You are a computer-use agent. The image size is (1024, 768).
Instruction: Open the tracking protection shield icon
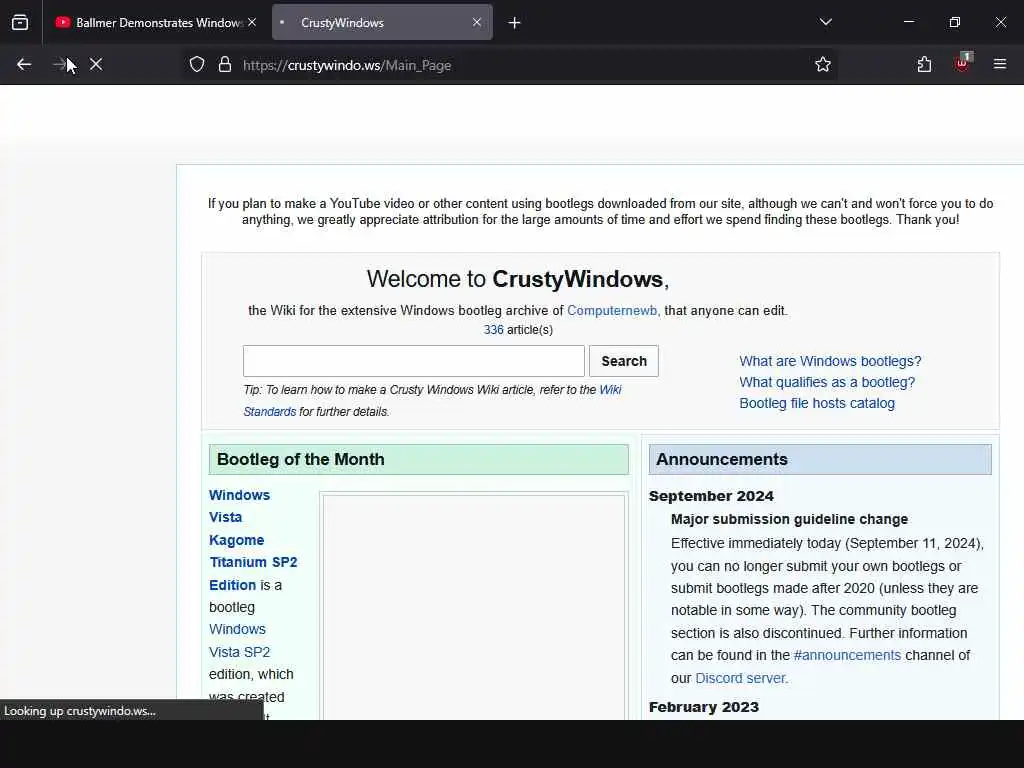pyautogui.click(x=197, y=65)
